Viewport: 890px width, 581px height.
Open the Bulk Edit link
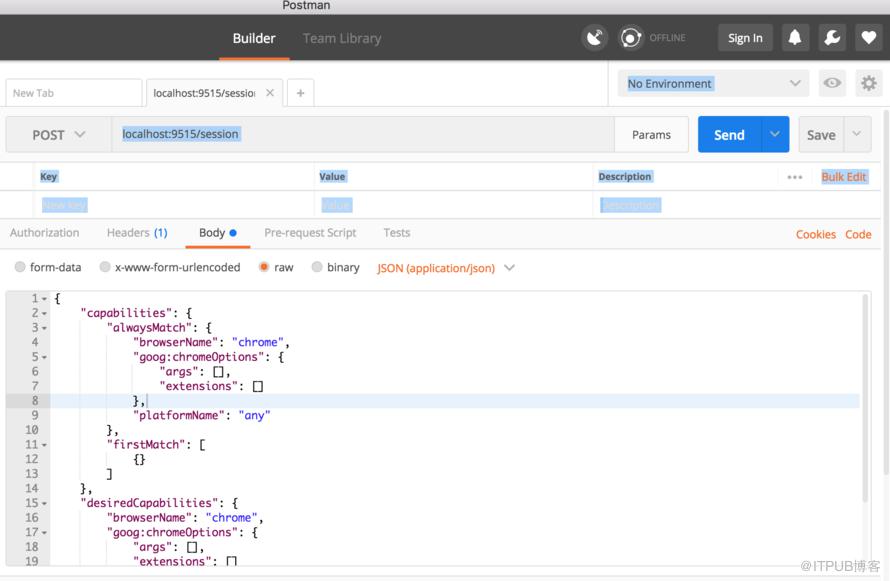(x=843, y=176)
